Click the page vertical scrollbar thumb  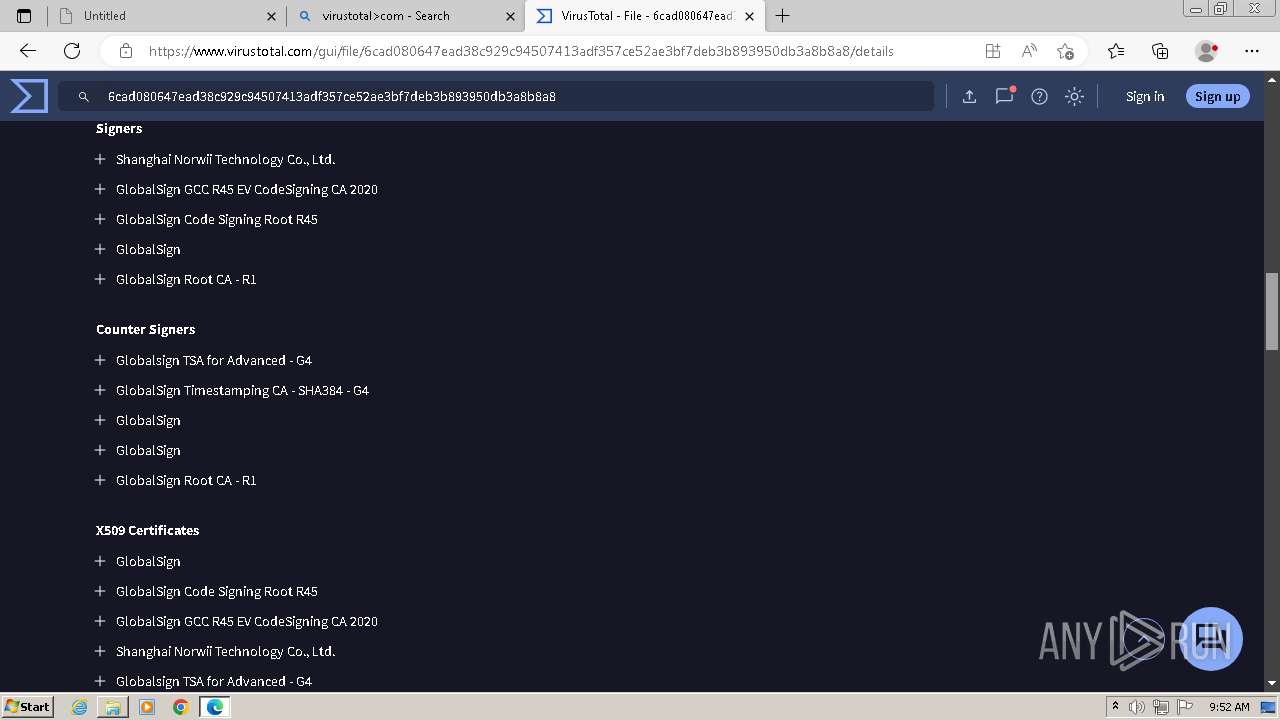click(x=1272, y=311)
